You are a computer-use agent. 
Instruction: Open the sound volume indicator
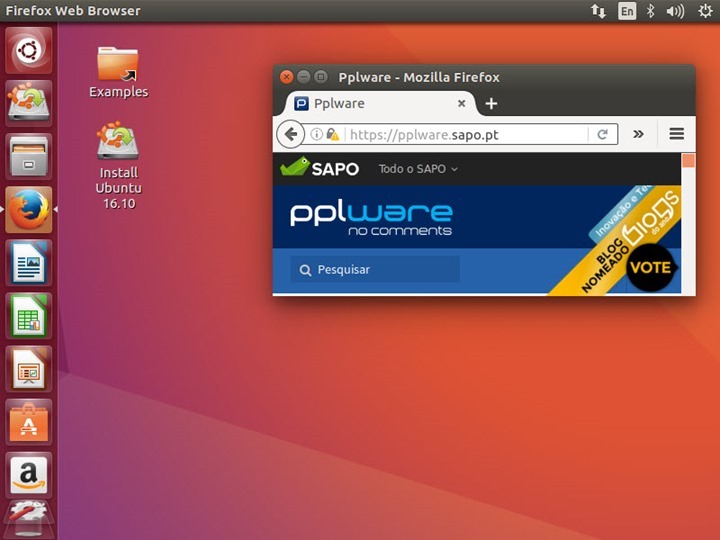(676, 11)
